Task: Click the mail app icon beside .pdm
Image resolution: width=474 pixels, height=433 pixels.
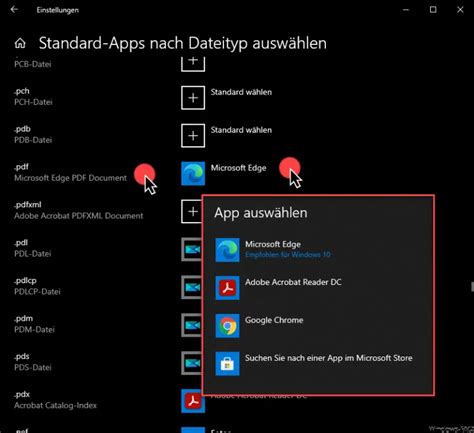Action: click(x=192, y=325)
